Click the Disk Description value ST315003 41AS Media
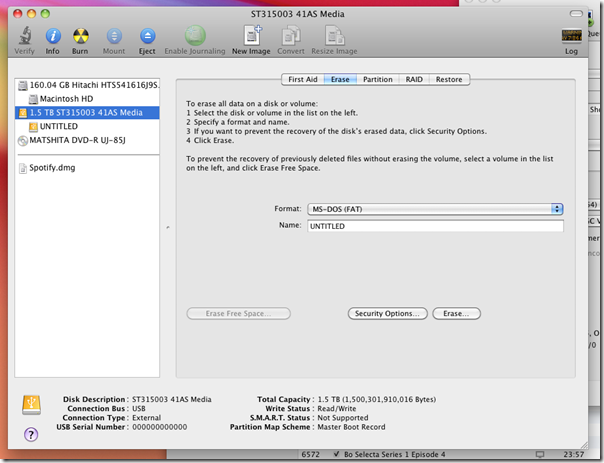This screenshot has width=604, height=463. pyautogui.click(x=172, y=399)
